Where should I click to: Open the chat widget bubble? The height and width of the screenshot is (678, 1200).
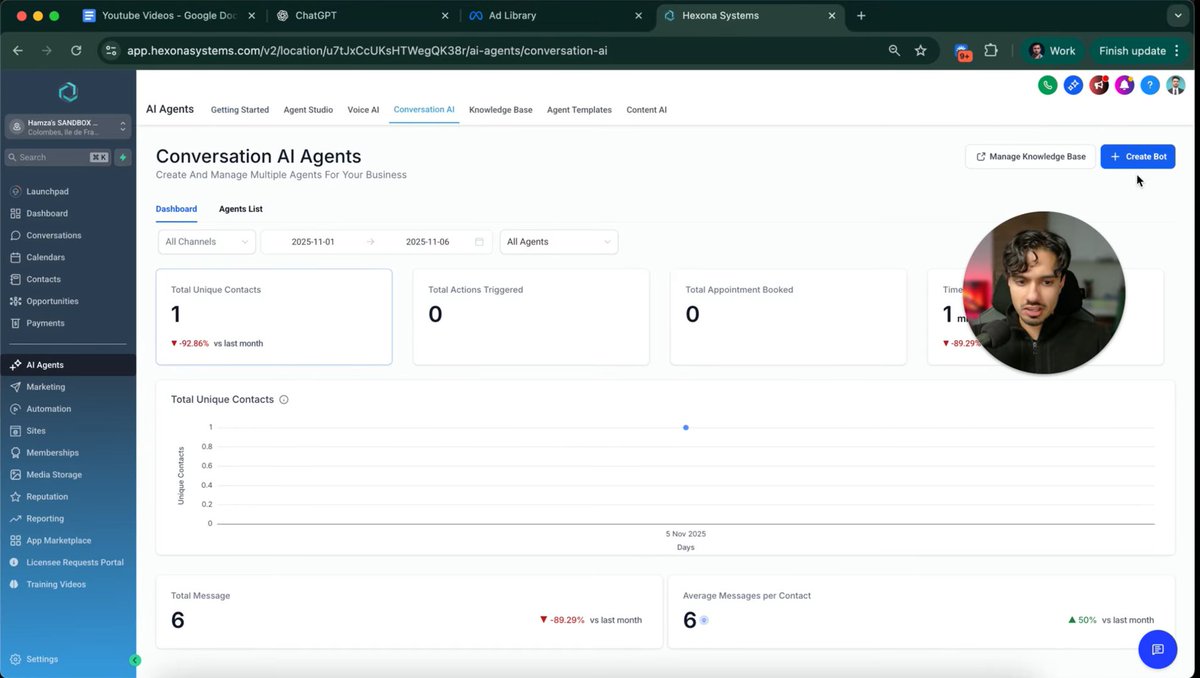pos(1158,649)
